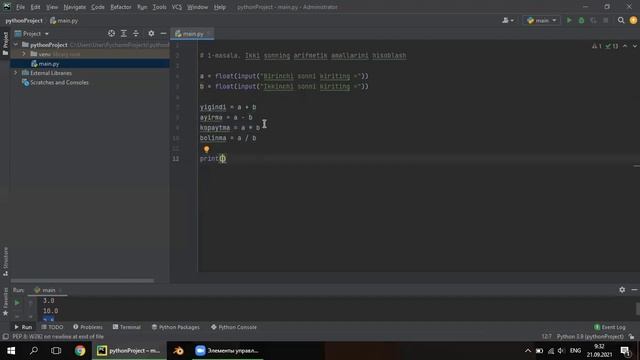Open the Edit menu
This screenshot has width=640, height=360.
click(35, 7)
